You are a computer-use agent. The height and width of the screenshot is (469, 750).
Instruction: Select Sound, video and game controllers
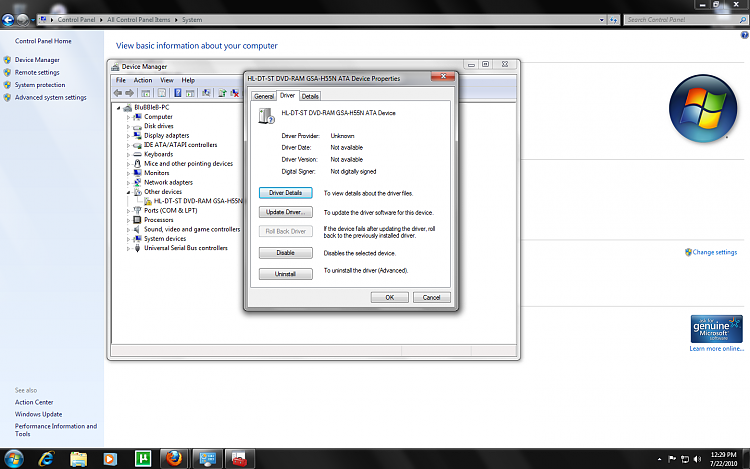(x=192, y=229)
